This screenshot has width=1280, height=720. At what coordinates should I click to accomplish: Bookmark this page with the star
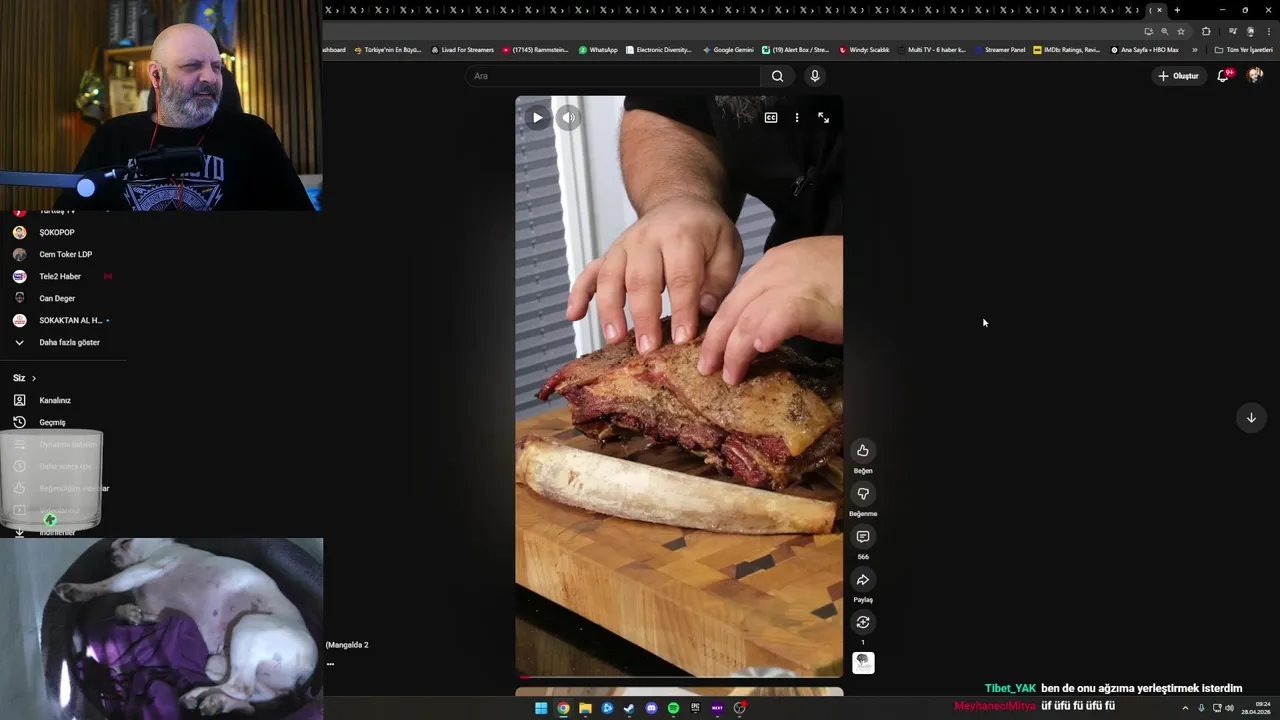pyautogui.click(x=1181, y=31)
